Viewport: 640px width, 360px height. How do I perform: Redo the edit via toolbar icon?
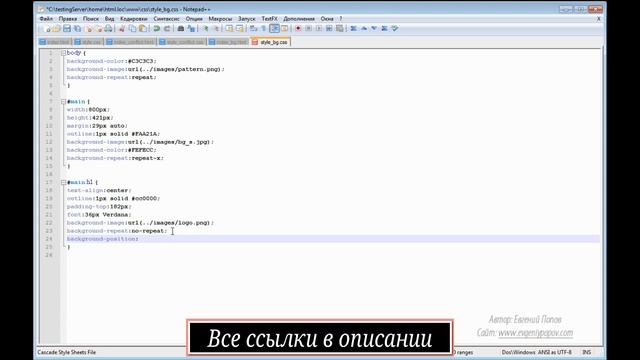pos(167,29)
